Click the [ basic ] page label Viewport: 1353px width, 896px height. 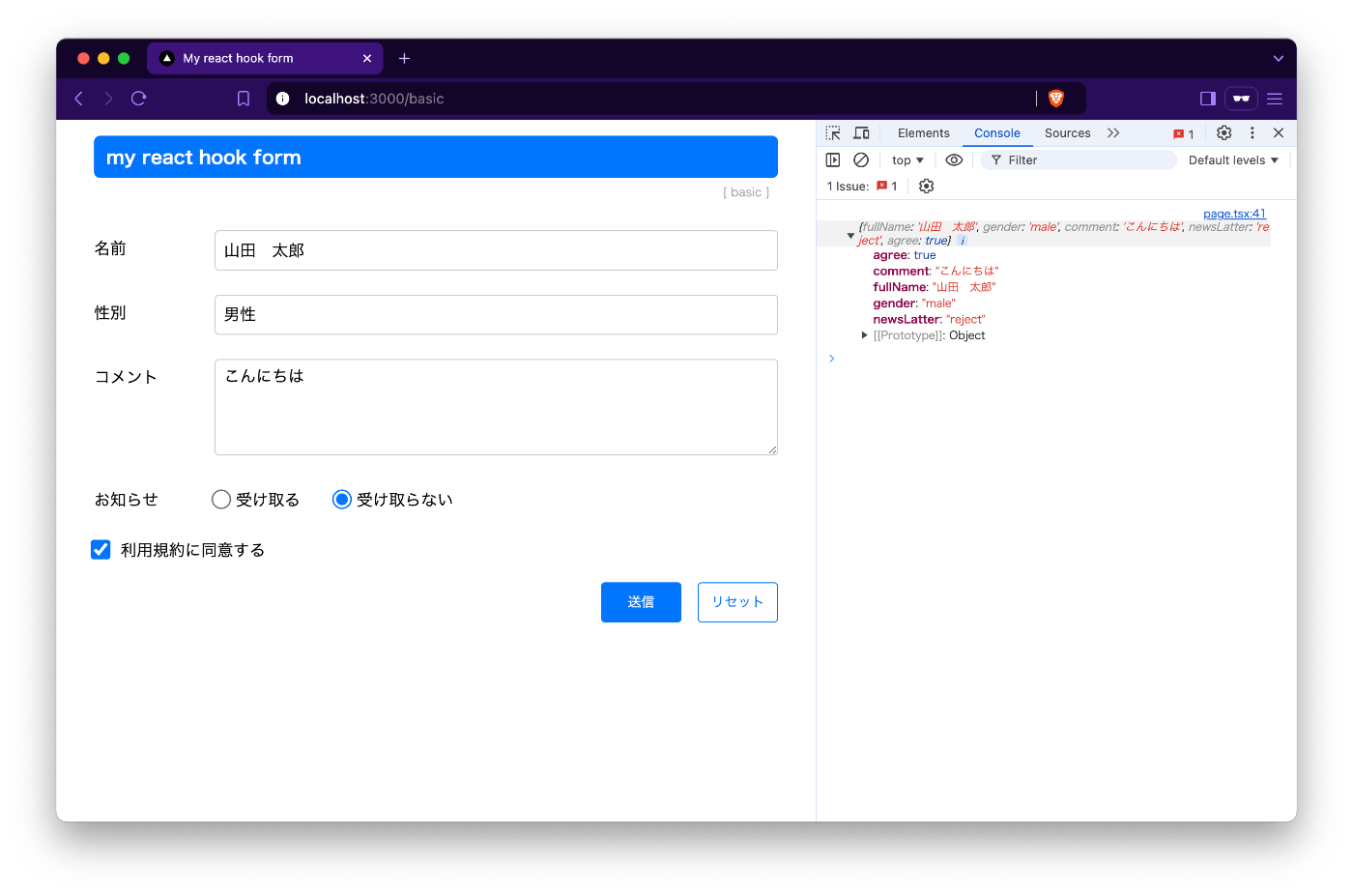[x=746, y=192]
